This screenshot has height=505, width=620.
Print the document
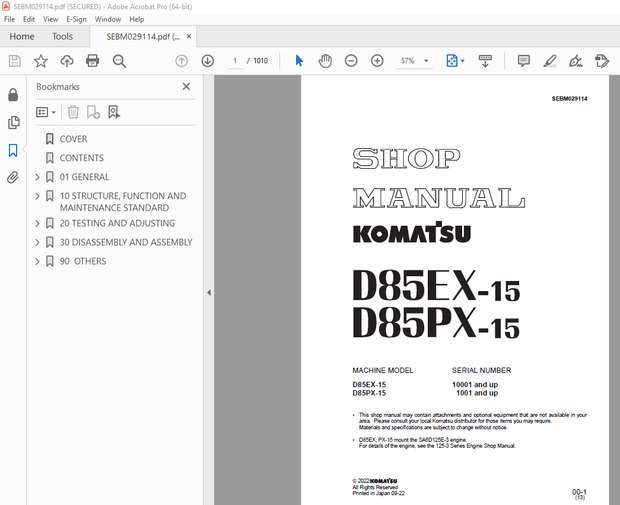pyautogui.click(x=93, y=61)
